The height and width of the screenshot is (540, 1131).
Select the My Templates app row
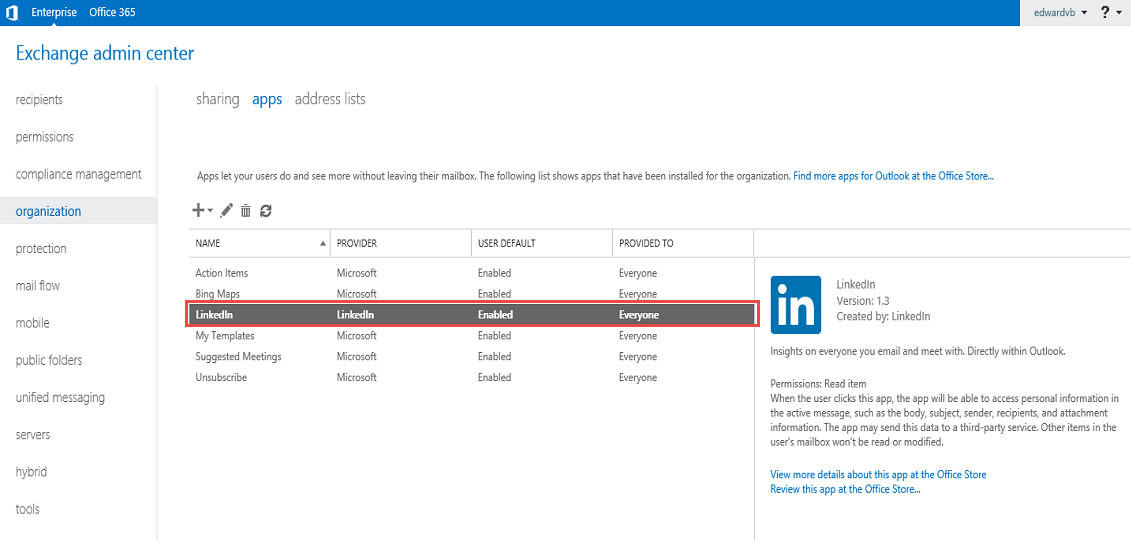[471, 336]
